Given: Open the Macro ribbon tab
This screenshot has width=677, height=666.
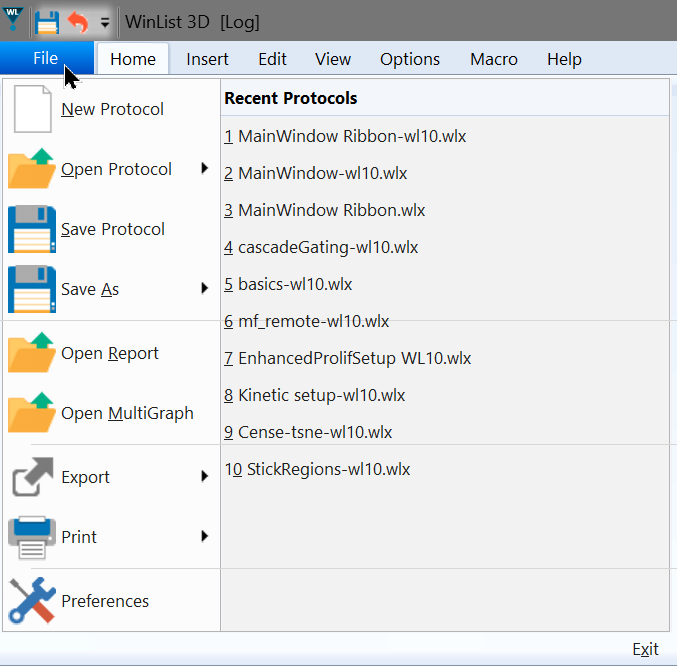Looking at the screenshot, I should pyautogui.click(x=493, y=59).
